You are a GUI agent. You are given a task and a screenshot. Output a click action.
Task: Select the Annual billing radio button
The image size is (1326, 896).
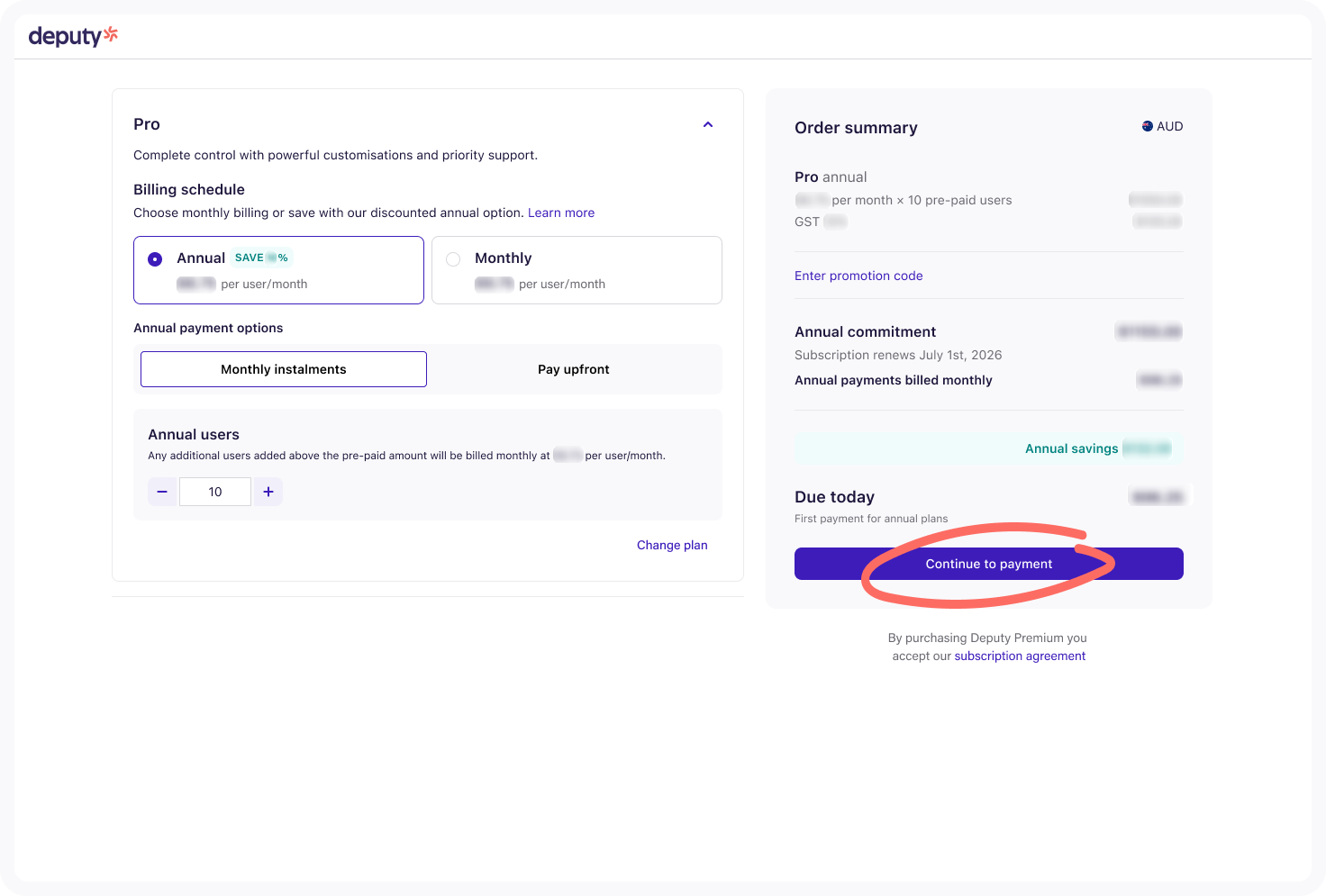click(x=155, y=259)
